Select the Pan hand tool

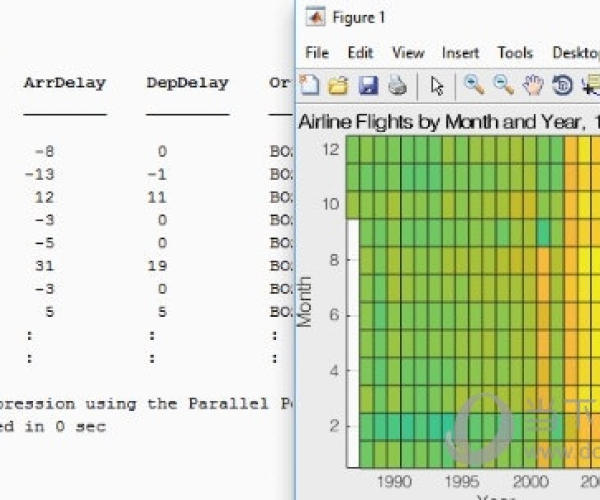533,86
